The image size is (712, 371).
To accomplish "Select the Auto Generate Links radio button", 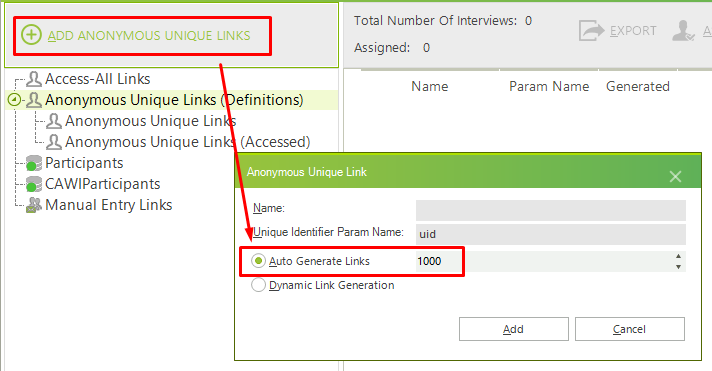I will click(x=258, y=261).
